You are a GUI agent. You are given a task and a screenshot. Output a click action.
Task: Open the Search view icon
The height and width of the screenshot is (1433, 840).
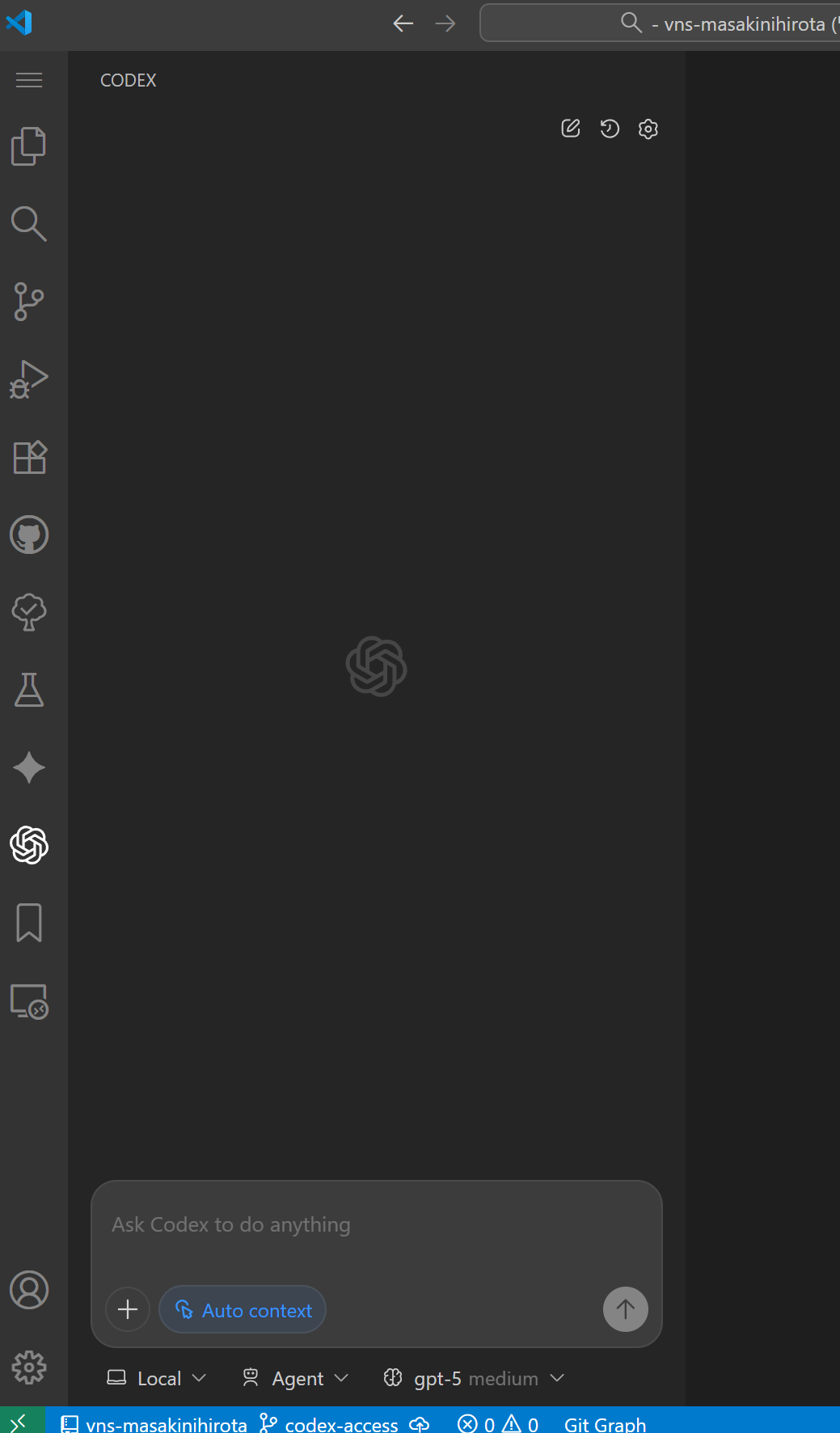coord(29,224)
